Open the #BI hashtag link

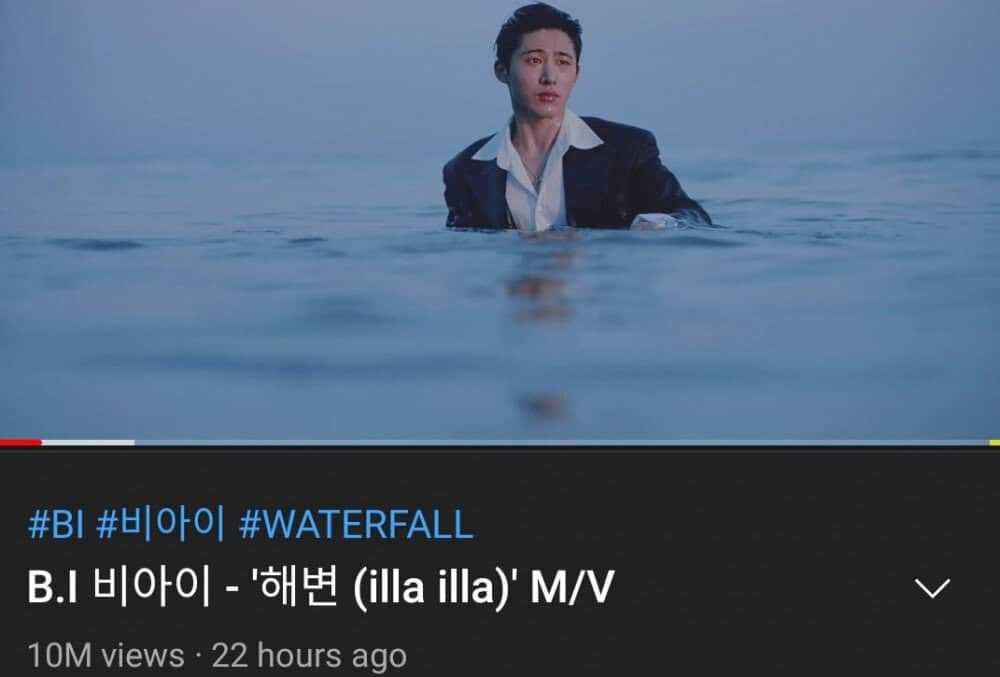point(56,525)
